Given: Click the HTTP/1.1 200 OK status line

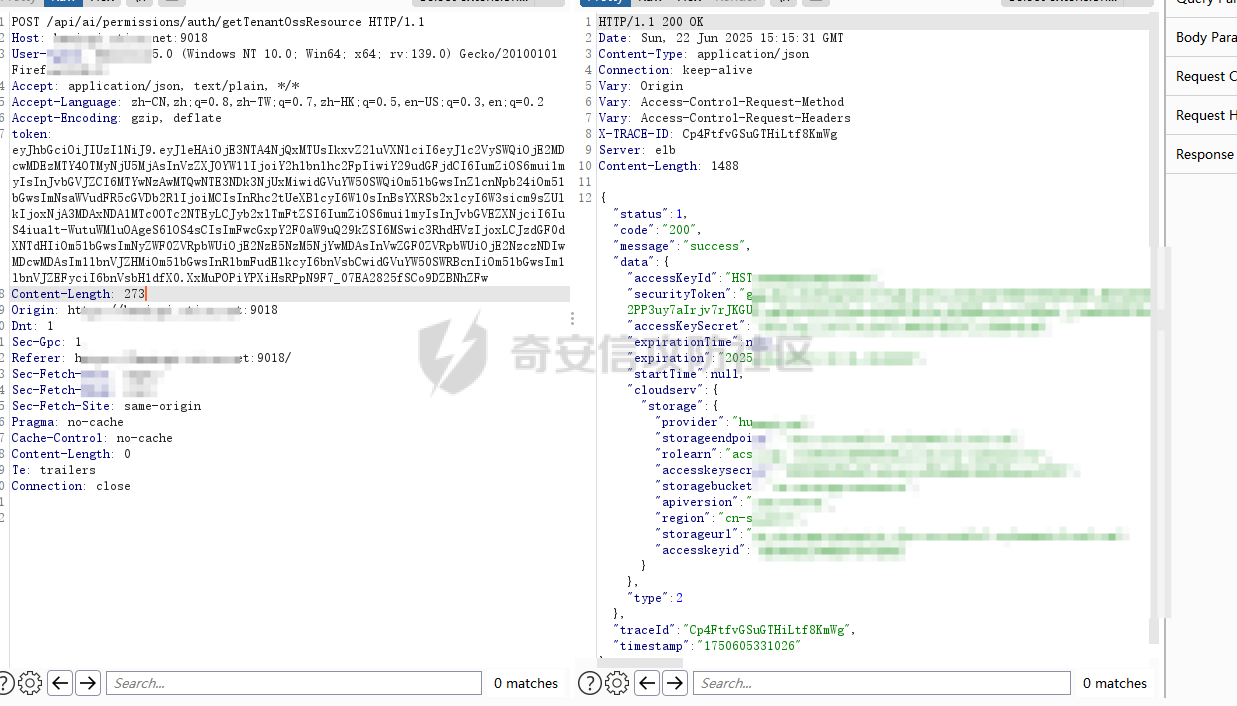Looking at the screenshot, I should (x=650, y=22).
